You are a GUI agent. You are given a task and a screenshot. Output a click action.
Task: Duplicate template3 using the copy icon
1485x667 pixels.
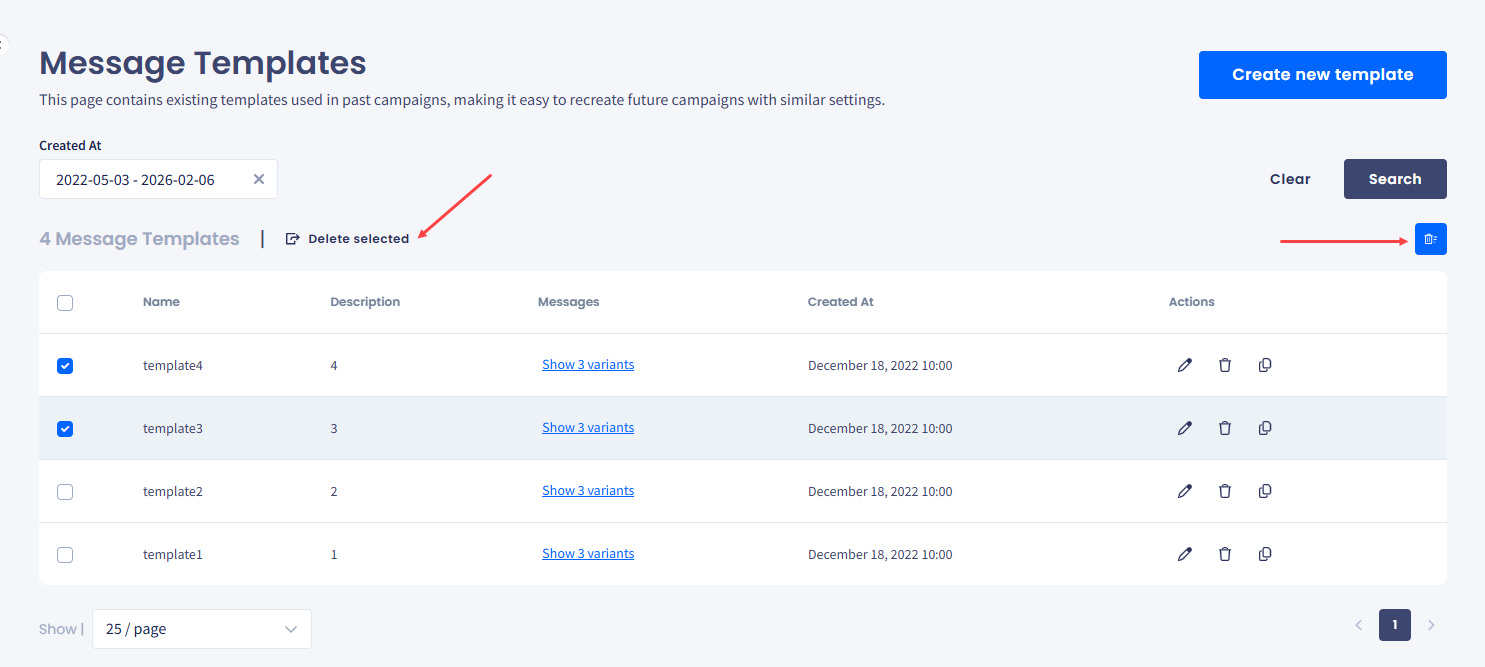click(1265, 428)
